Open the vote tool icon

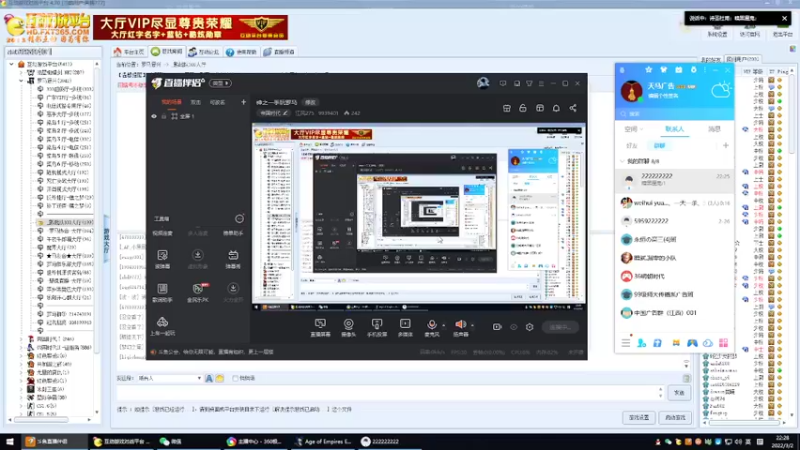(x=162, y=259)
